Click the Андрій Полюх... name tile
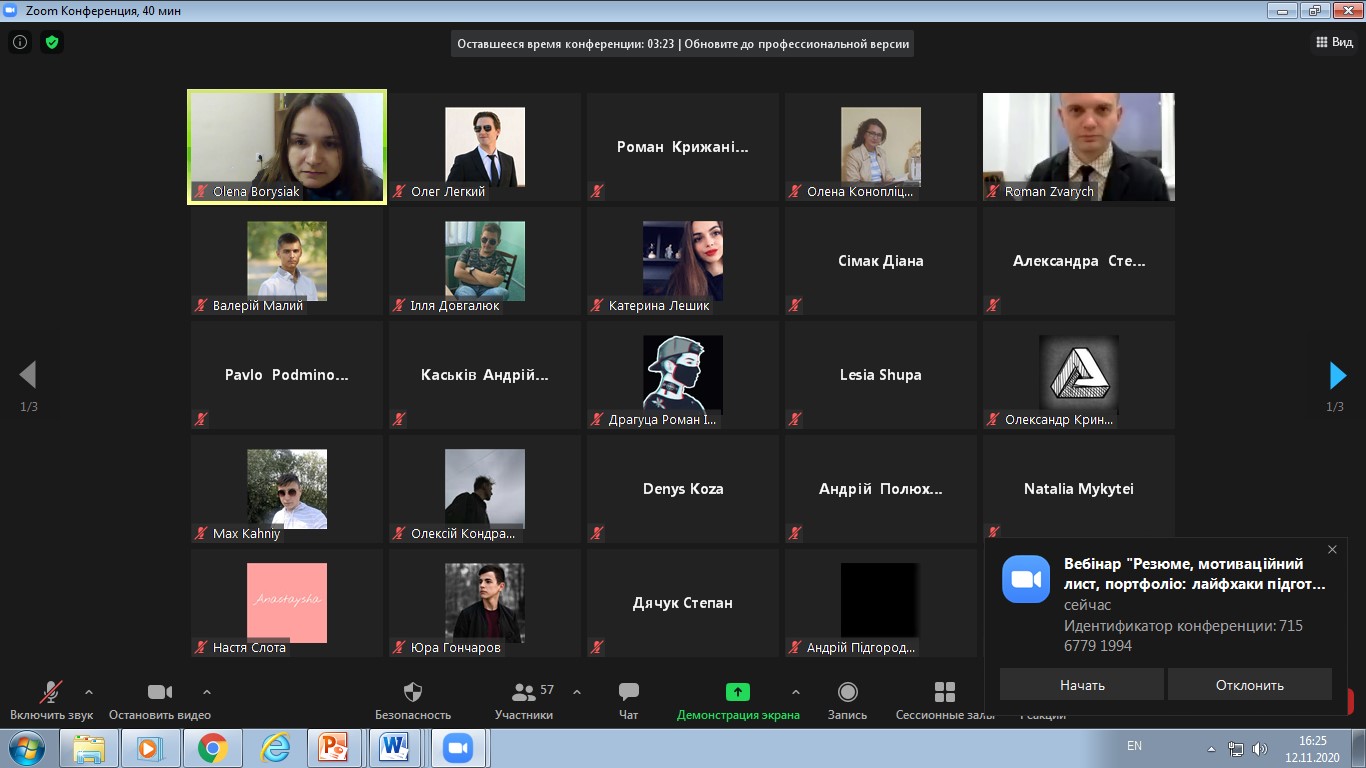The width and height of the screenshot is (1366, 768). 881,489
